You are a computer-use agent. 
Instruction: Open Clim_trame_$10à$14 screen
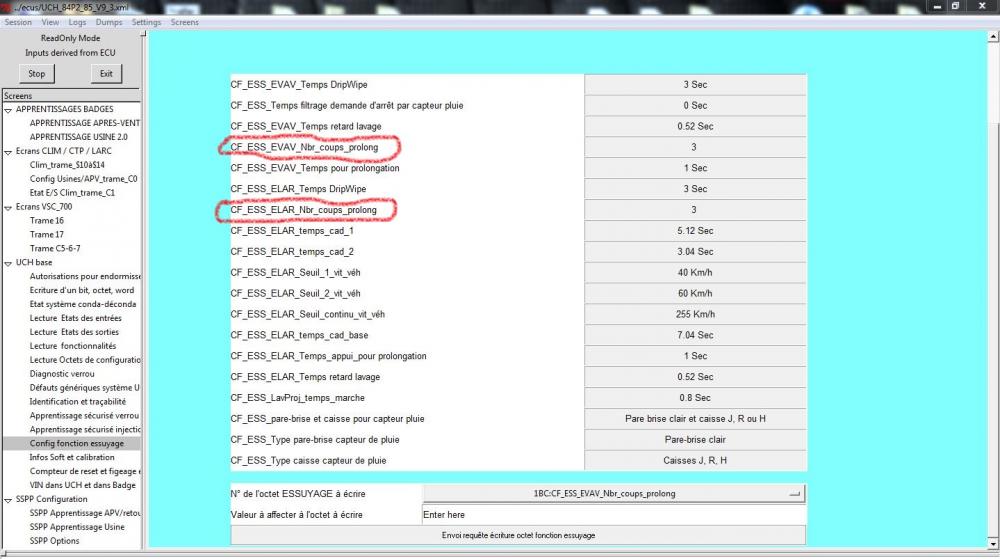pos(67,164)
